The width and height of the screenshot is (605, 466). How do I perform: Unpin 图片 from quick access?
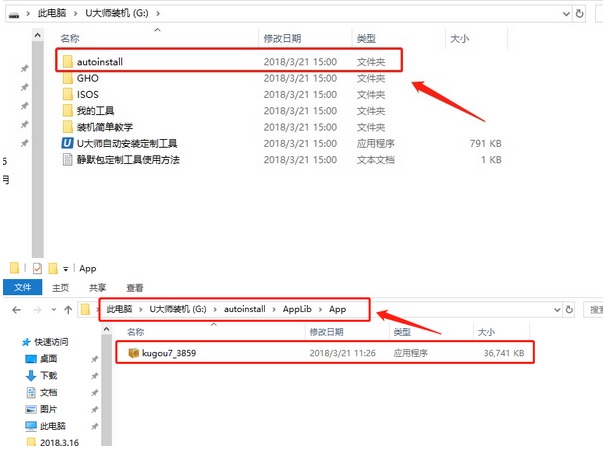(x=95, y=409)
